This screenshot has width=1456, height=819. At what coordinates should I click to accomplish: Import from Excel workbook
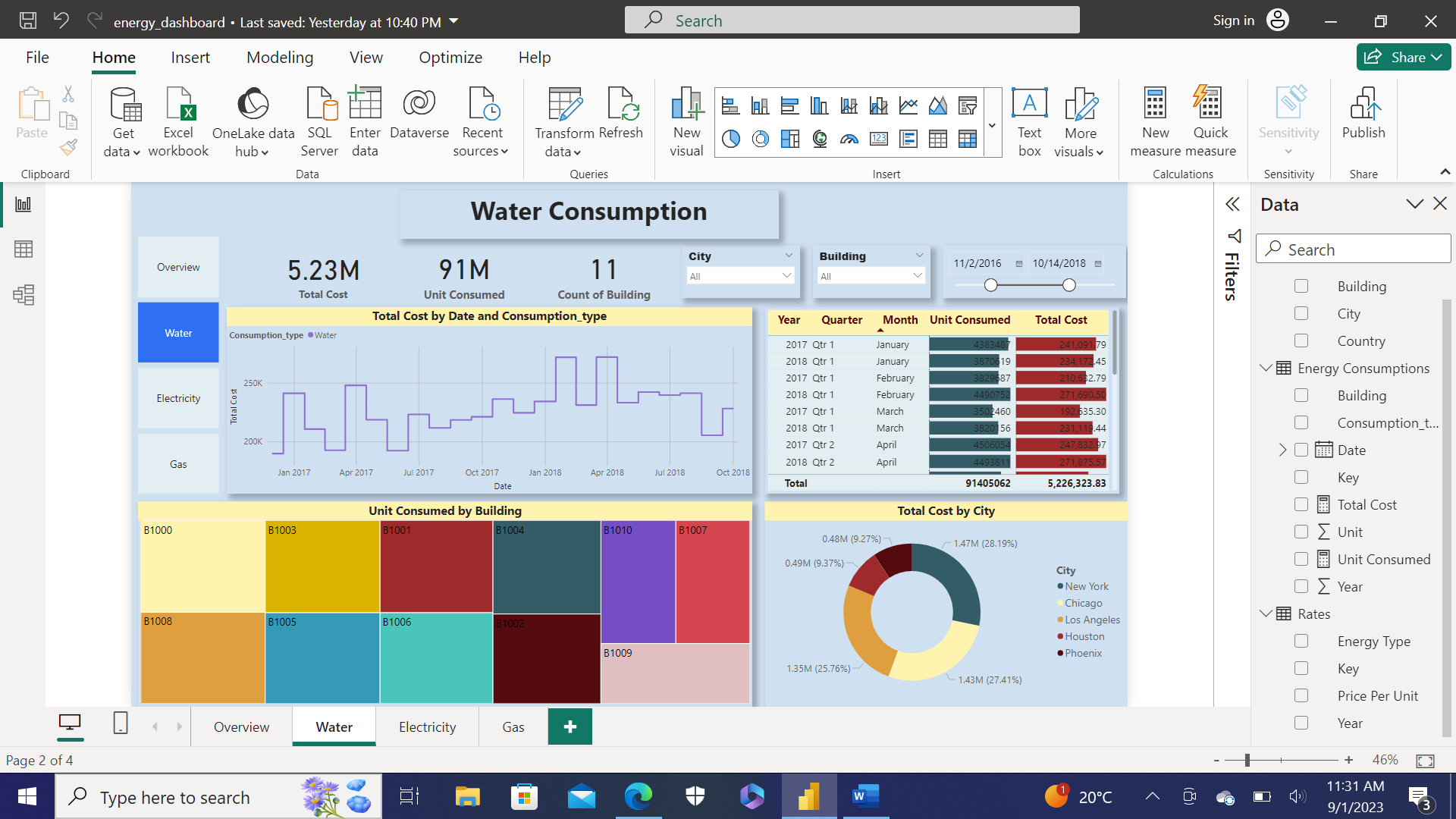178,121
